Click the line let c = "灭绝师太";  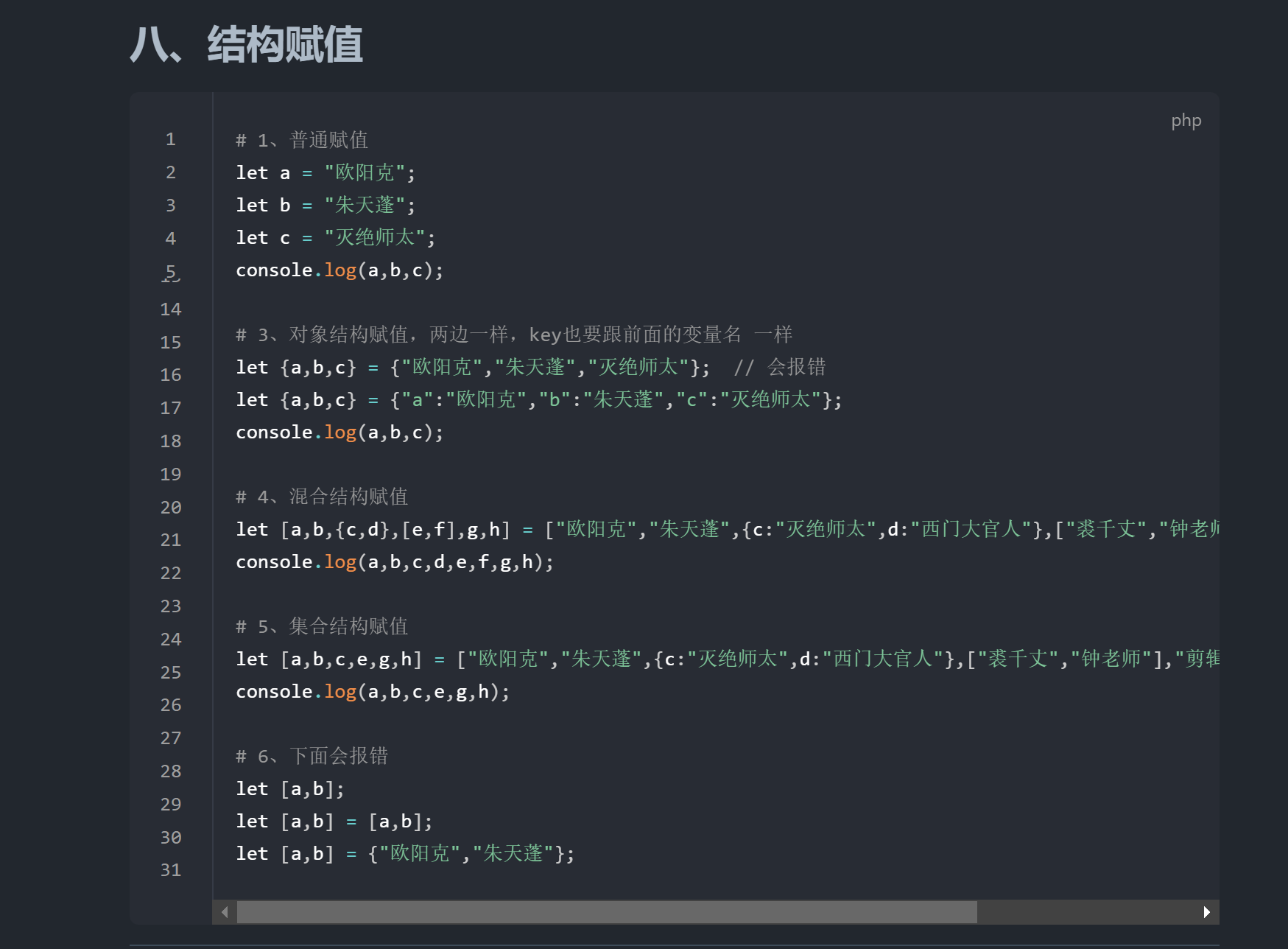[336, 237]
